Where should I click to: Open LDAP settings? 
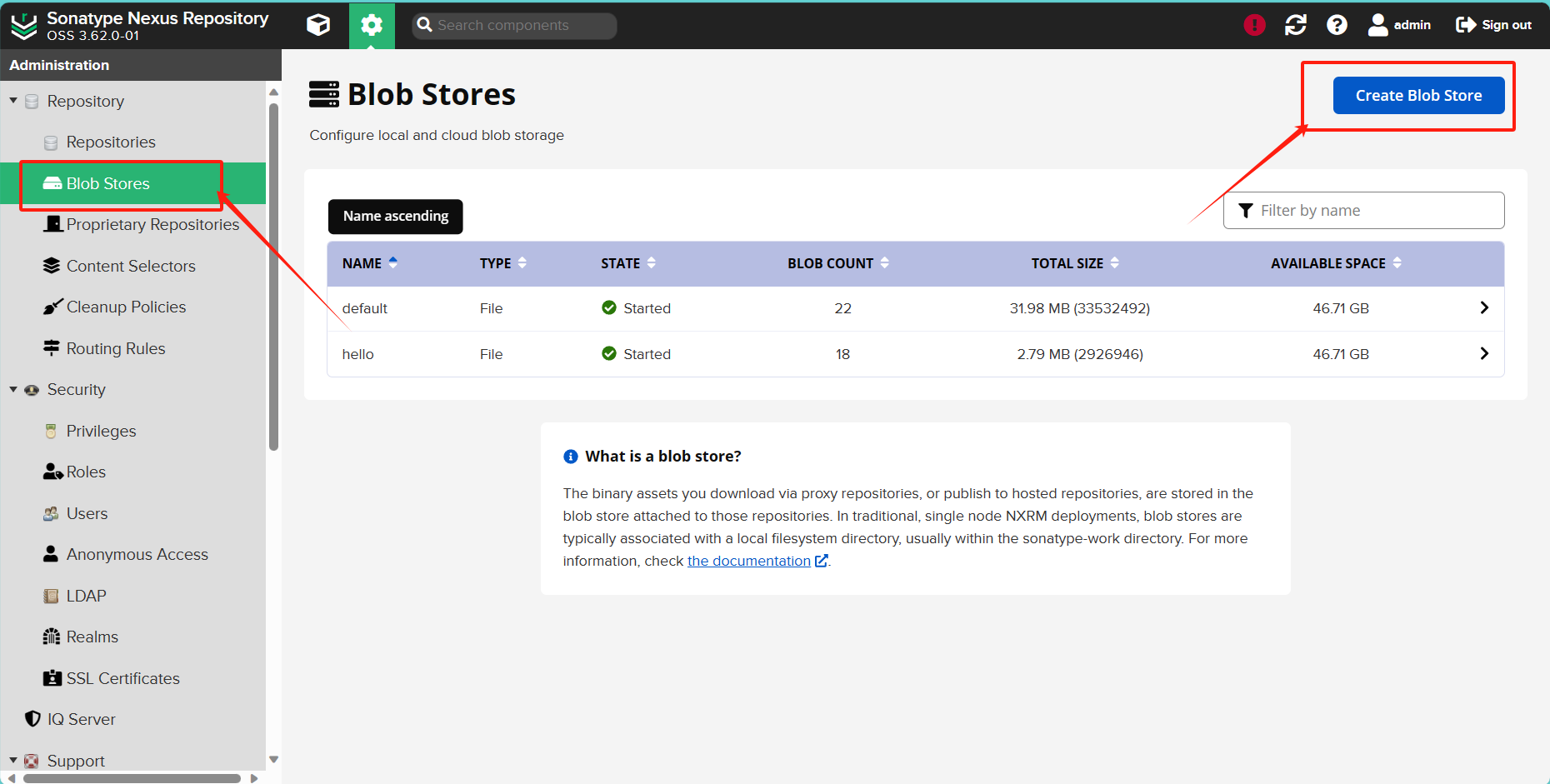[86, 596]
